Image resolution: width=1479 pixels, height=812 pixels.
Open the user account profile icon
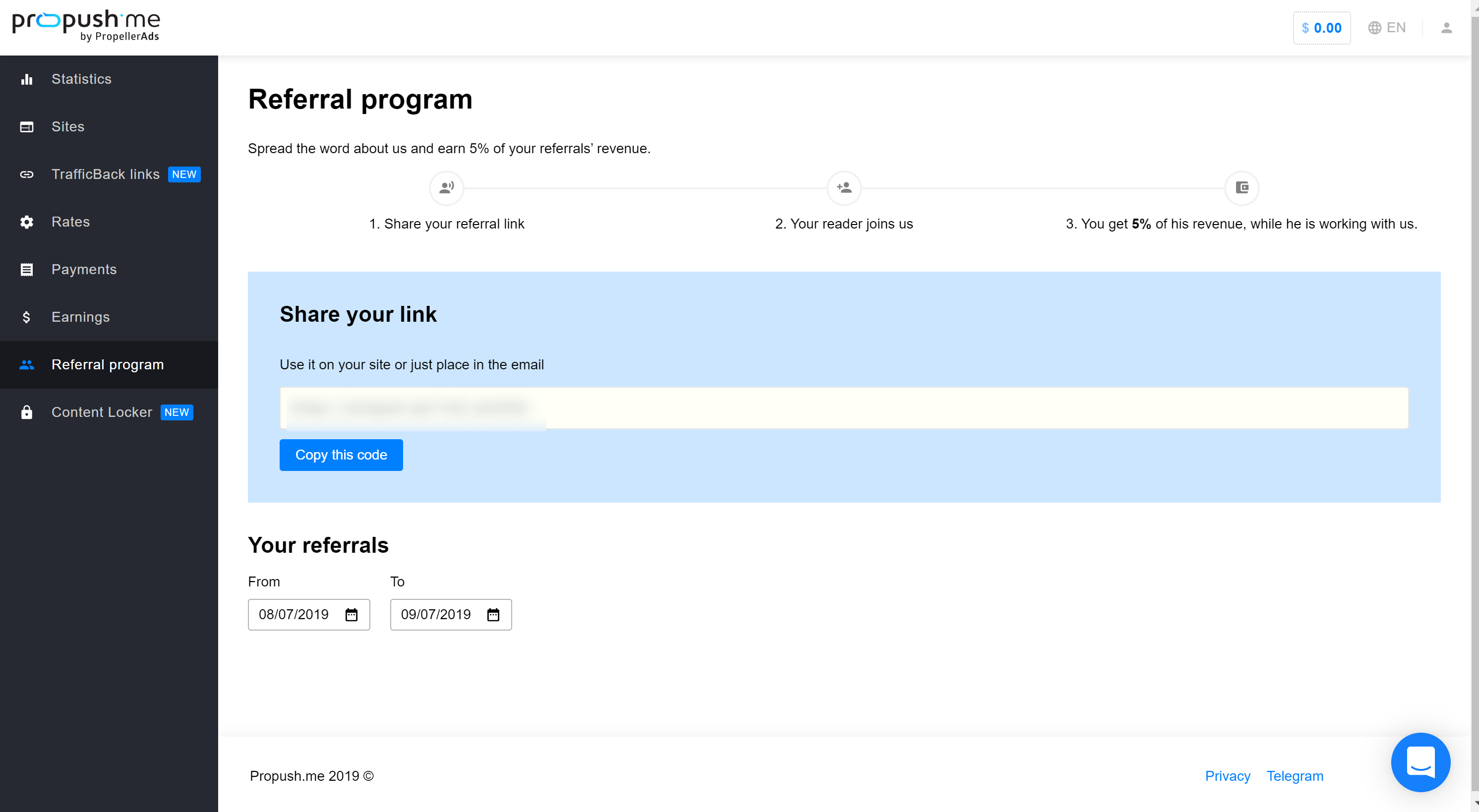(1446, 28)
